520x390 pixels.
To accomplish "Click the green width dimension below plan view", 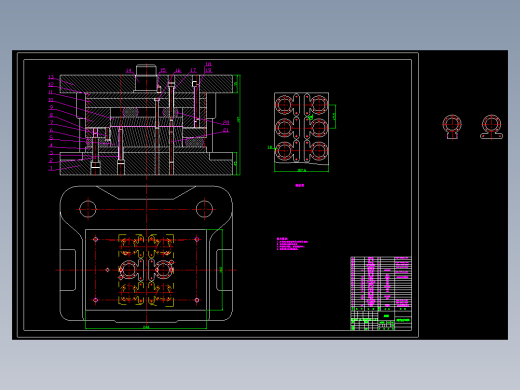I will click(x=146, y=327).
